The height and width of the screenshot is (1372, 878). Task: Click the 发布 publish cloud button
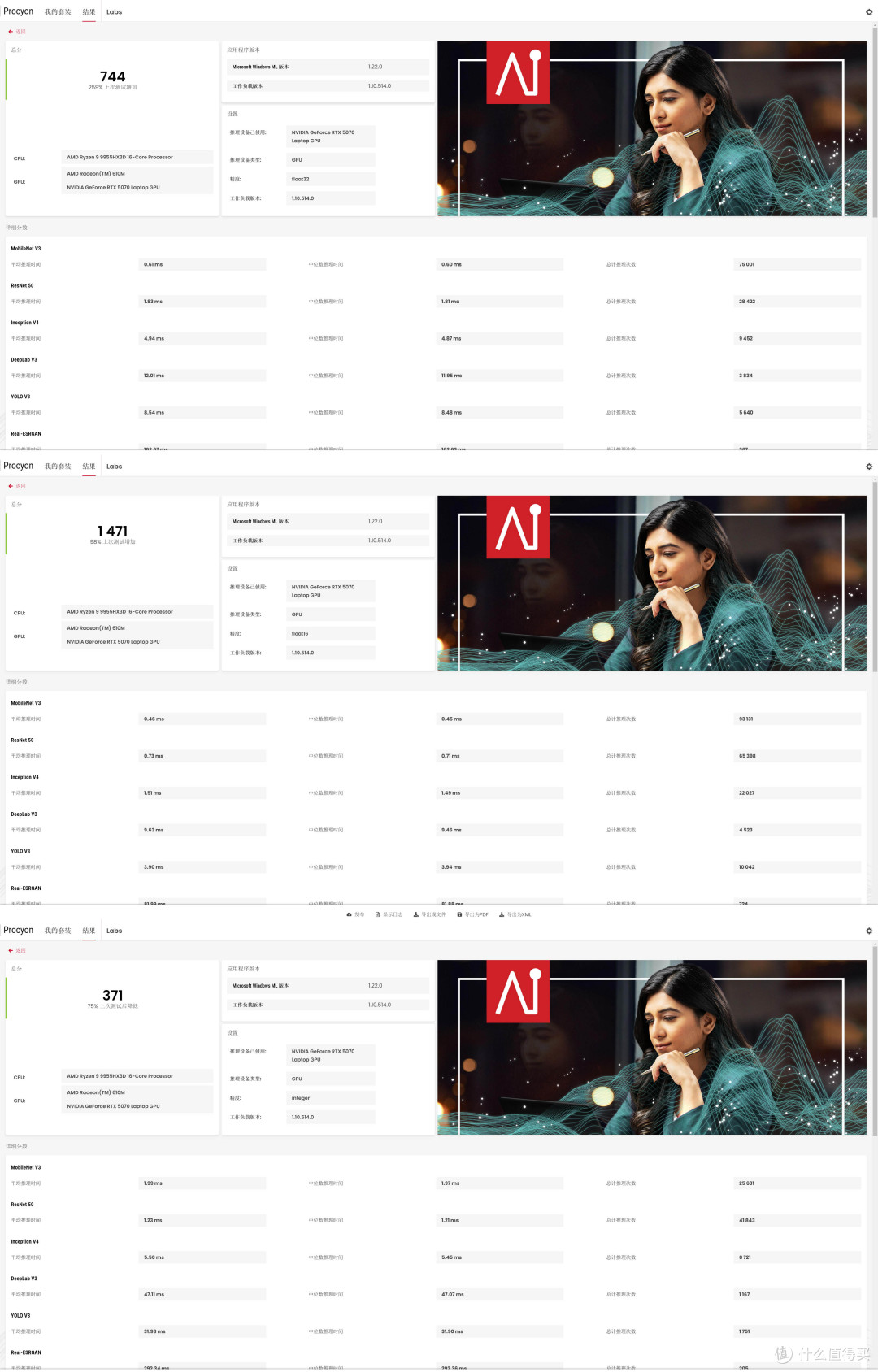(355, 914)
